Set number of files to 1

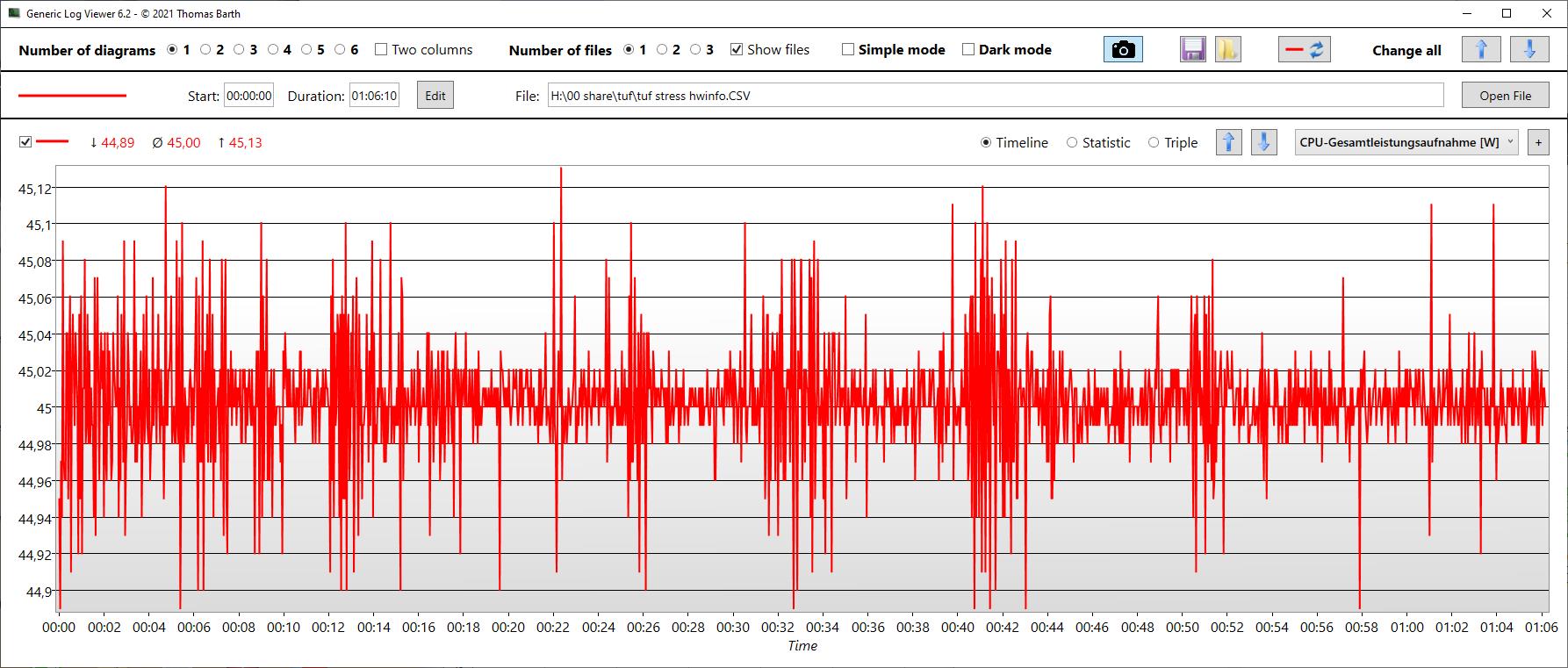click(x=629, y=50)
